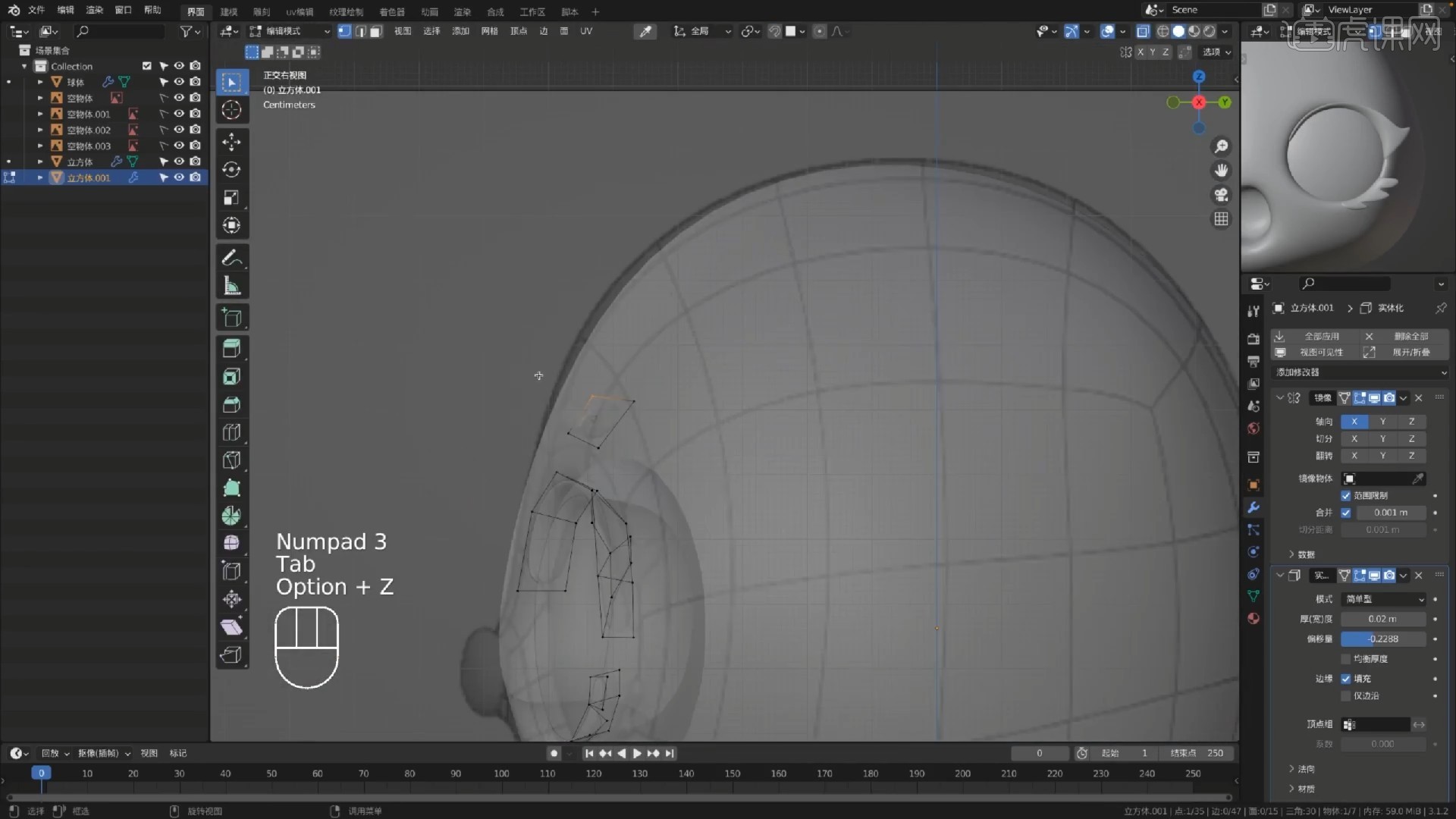Toggle 范围限制 clipping checkbox
Viewport: 1456px width, 819px height.
click(1346, 496)
